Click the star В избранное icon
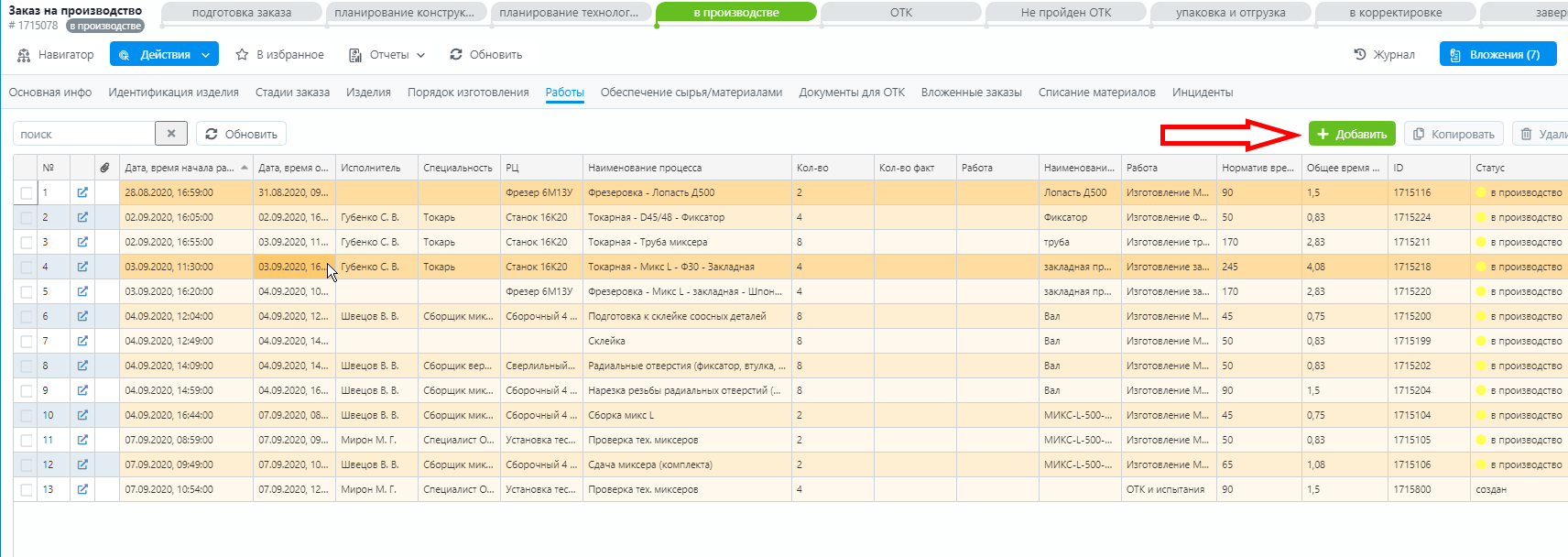1568x557 pixels. [242, 55]
